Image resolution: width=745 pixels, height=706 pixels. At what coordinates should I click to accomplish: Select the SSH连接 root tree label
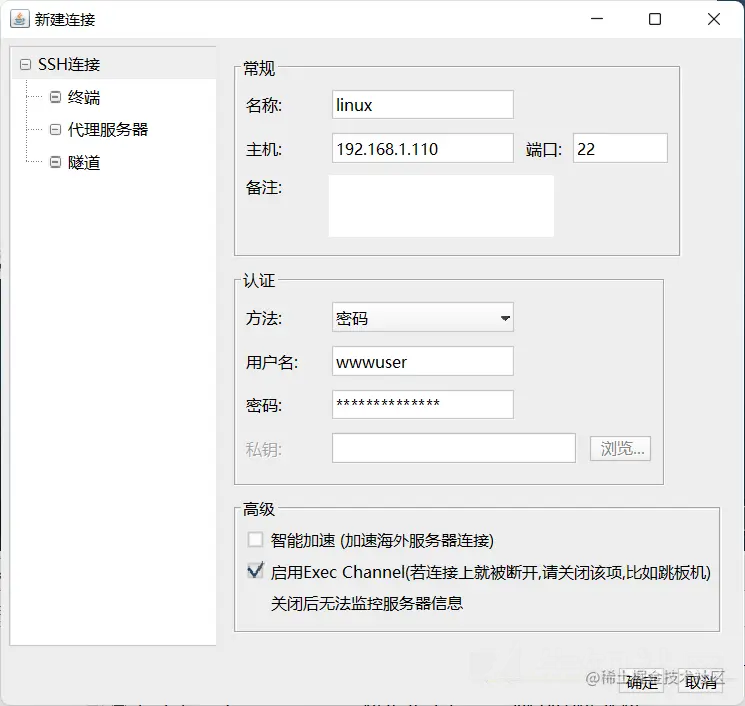(x=69, y=64)
